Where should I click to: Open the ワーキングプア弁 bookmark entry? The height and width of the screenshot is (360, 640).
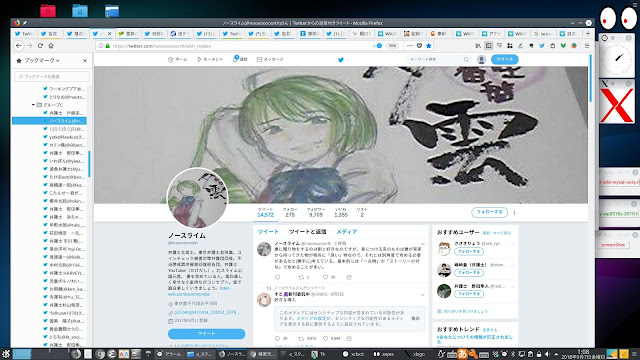coord(64,89)
